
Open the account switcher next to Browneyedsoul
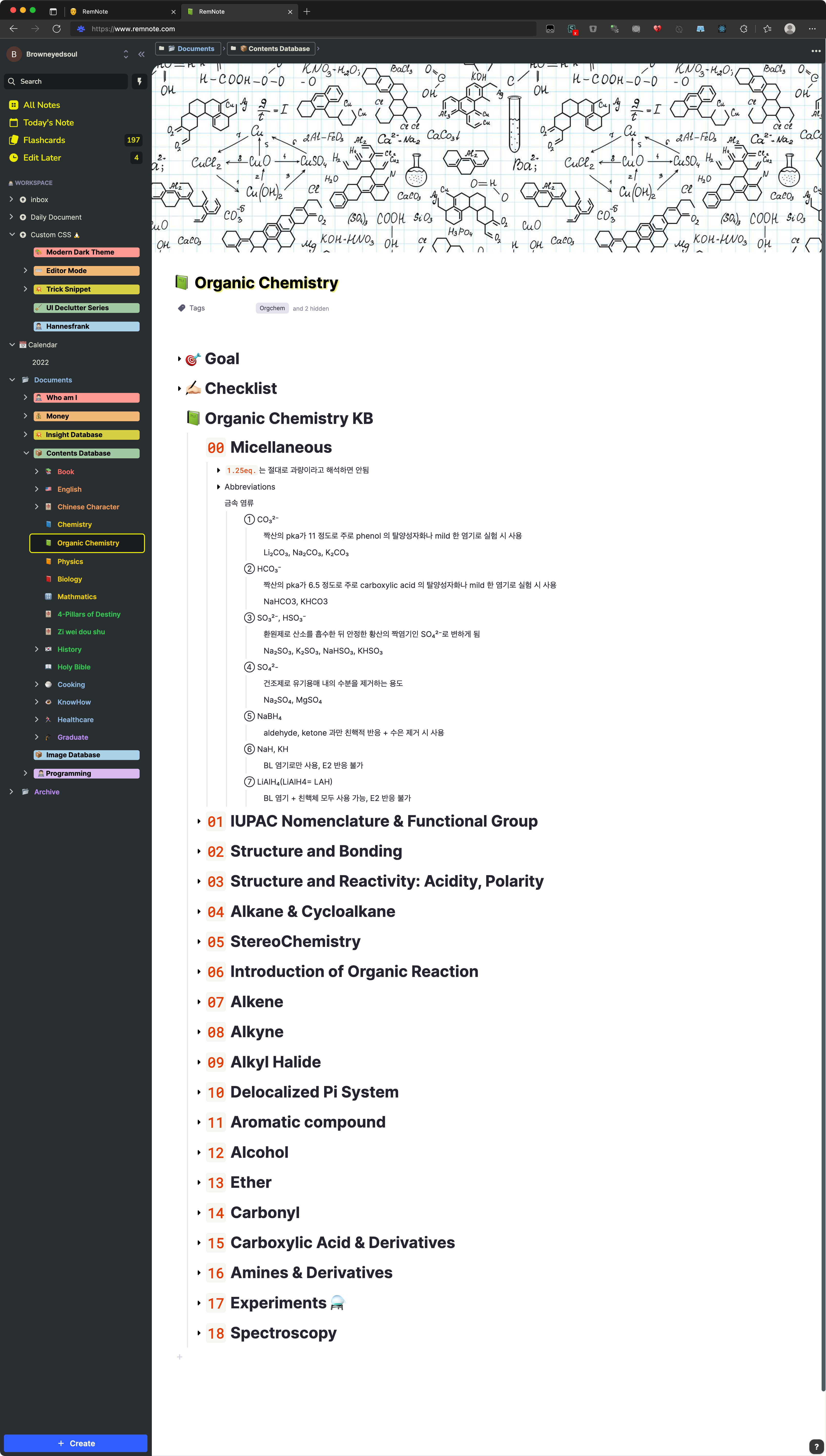(125, 54)
